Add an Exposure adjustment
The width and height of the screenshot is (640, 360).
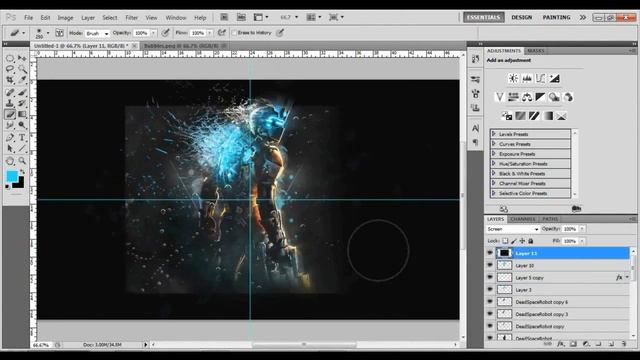(x=554, y=78)
